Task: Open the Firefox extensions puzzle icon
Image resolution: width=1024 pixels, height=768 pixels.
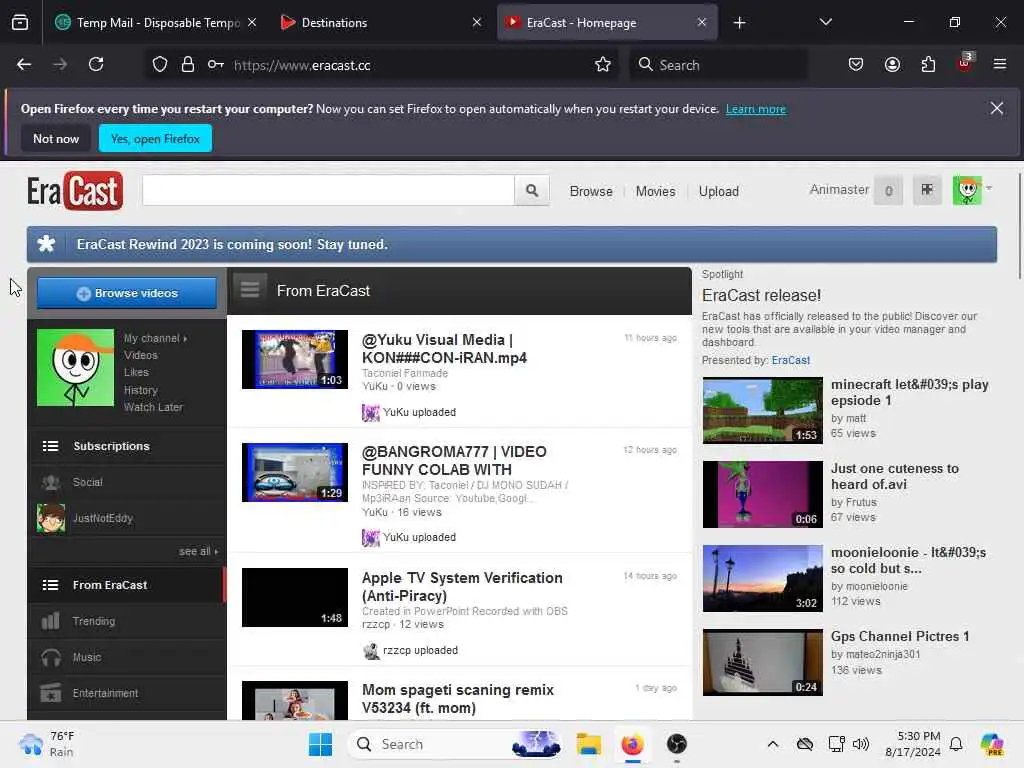Action: point(928,64)
